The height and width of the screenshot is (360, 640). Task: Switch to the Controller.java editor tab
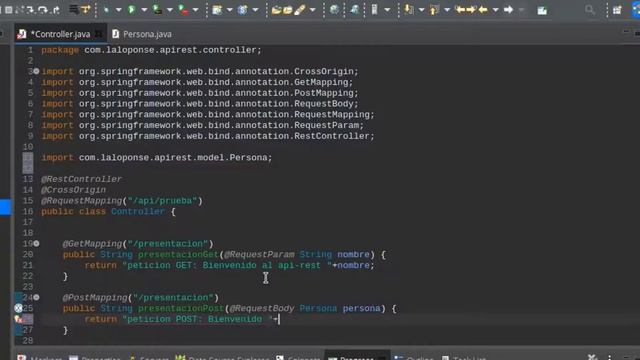pyautogui.click(x=60, y=34)
